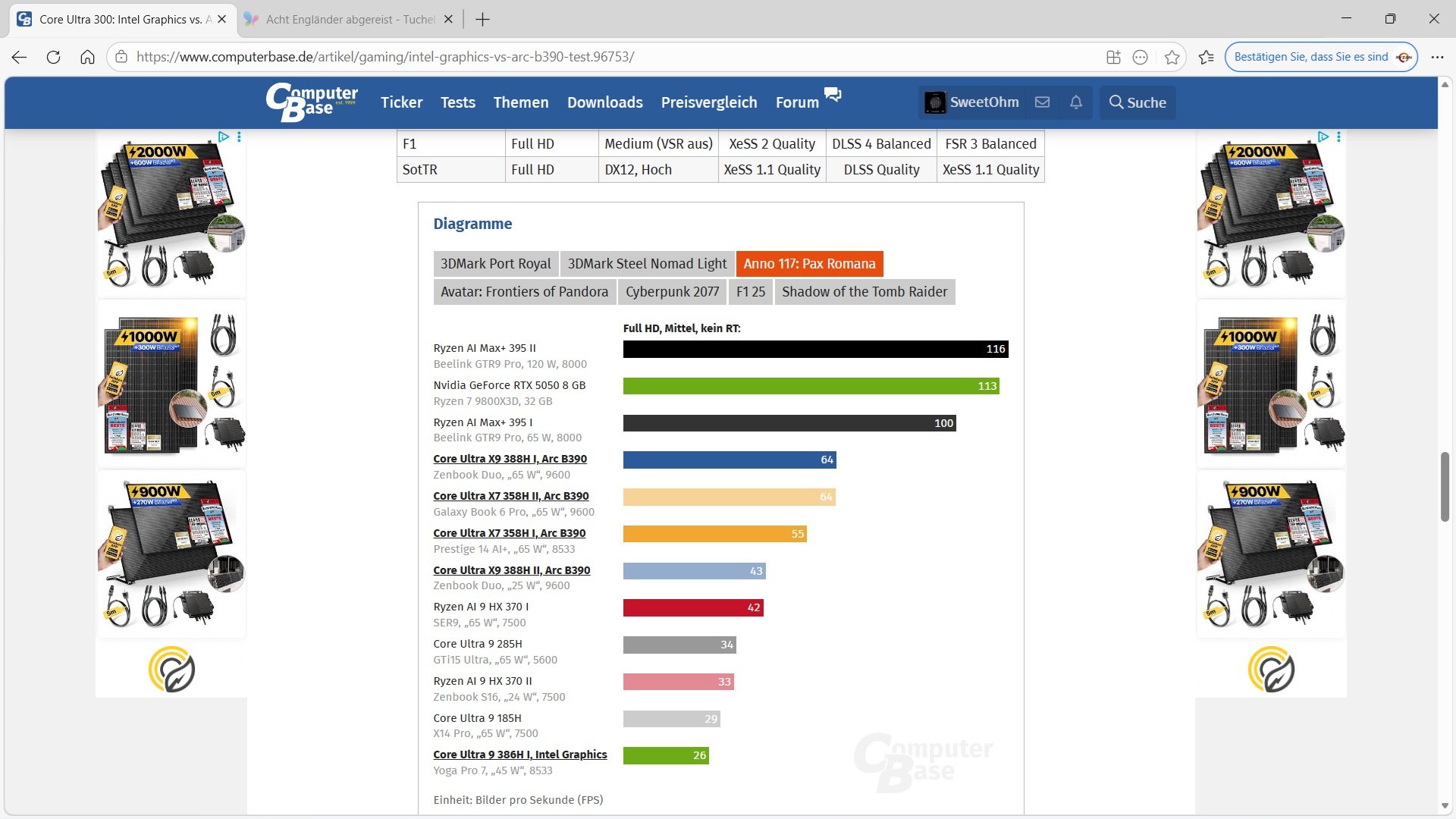Viewport: 1456px width, 819px height.
Task: Click the red Ryzen AI 9 HX 370 I bar
Action: [693, 607]
